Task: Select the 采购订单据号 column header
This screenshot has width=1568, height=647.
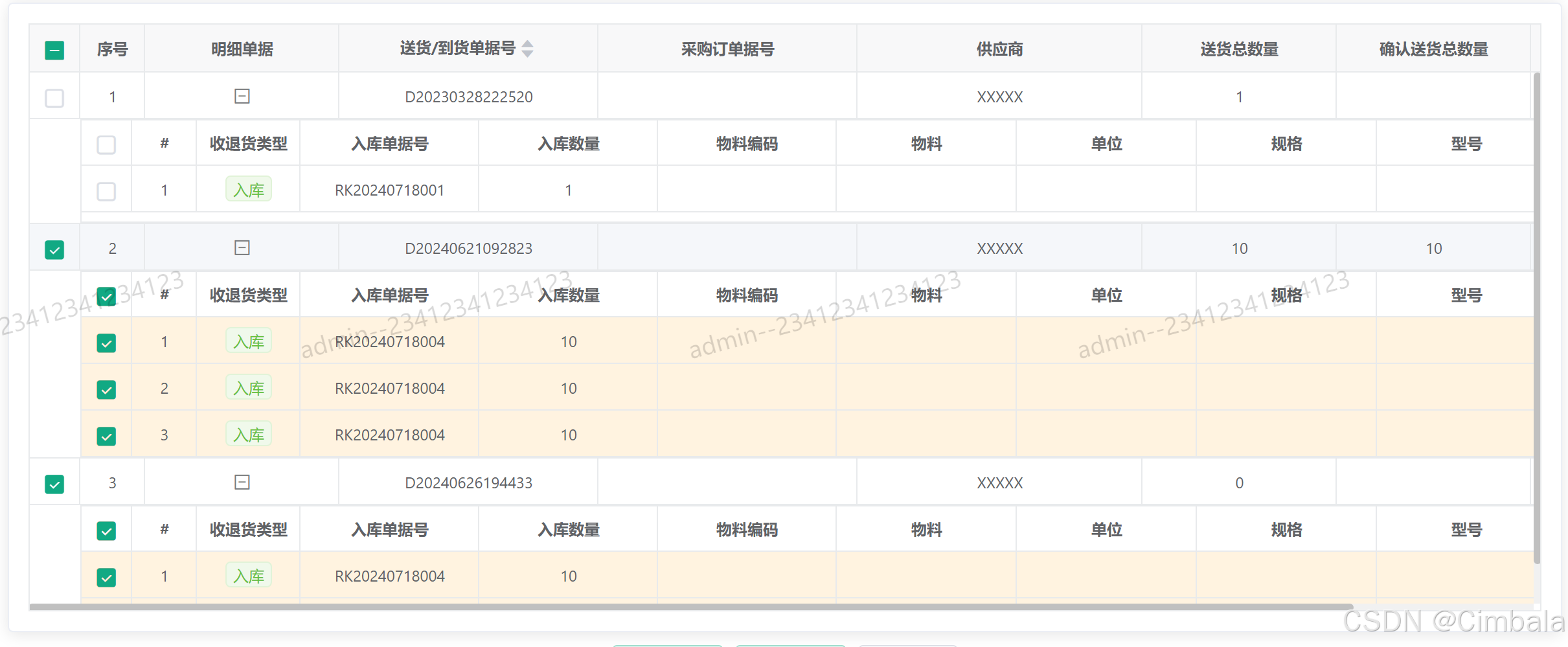Action: (x=727, y=49)
